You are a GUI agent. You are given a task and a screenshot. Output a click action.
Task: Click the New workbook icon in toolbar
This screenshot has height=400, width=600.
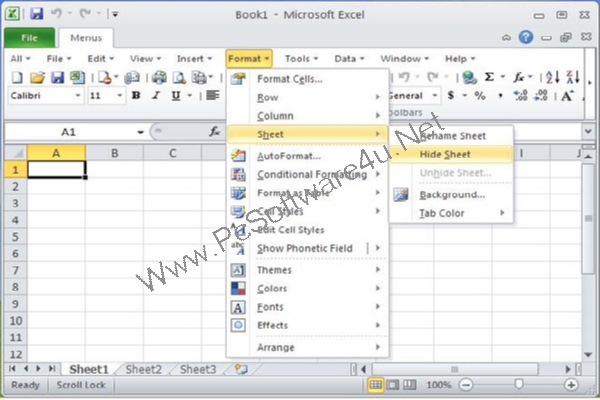click(17, 78)
